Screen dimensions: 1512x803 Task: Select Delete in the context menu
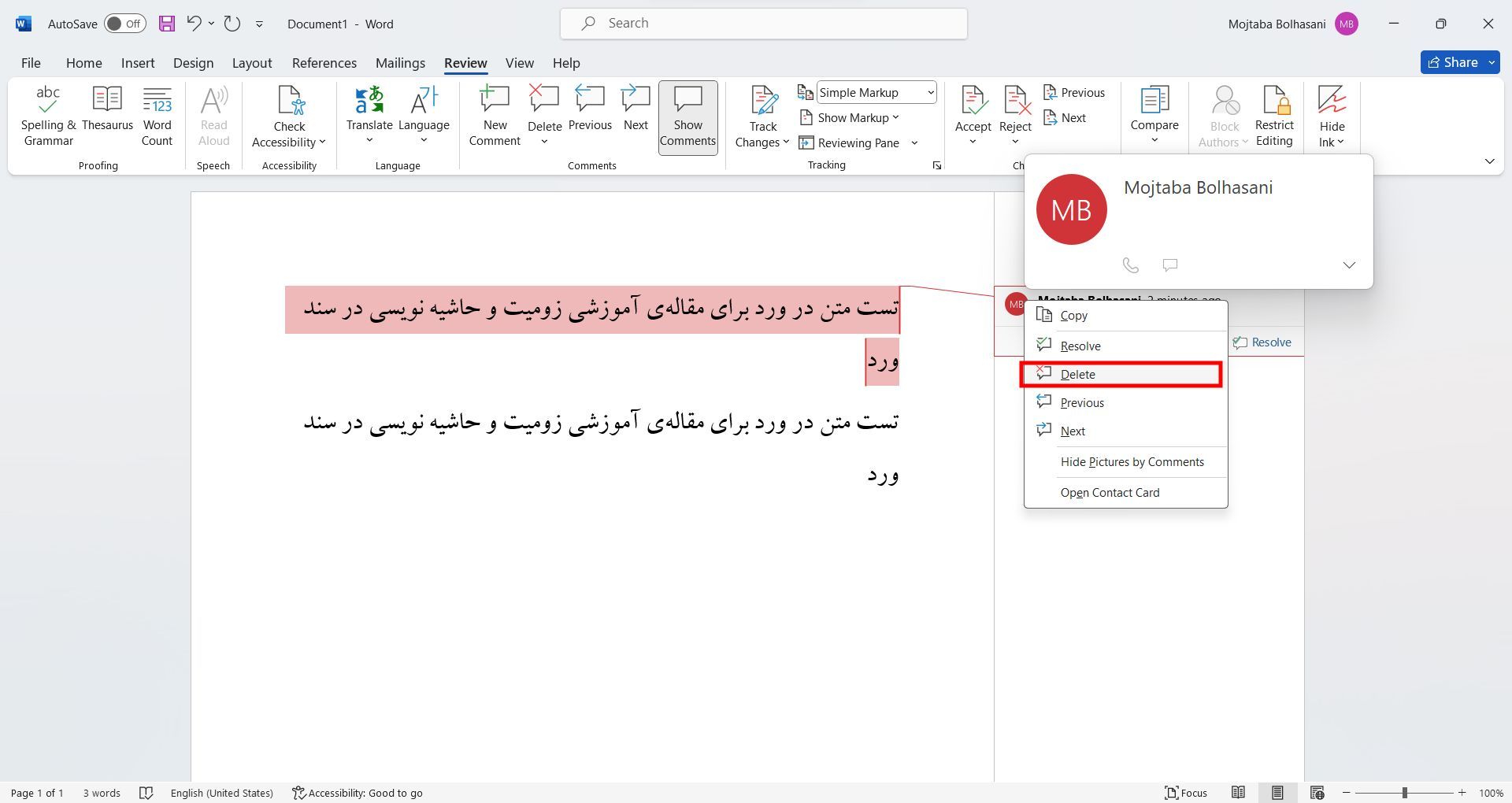click(x=1121, y=375)
